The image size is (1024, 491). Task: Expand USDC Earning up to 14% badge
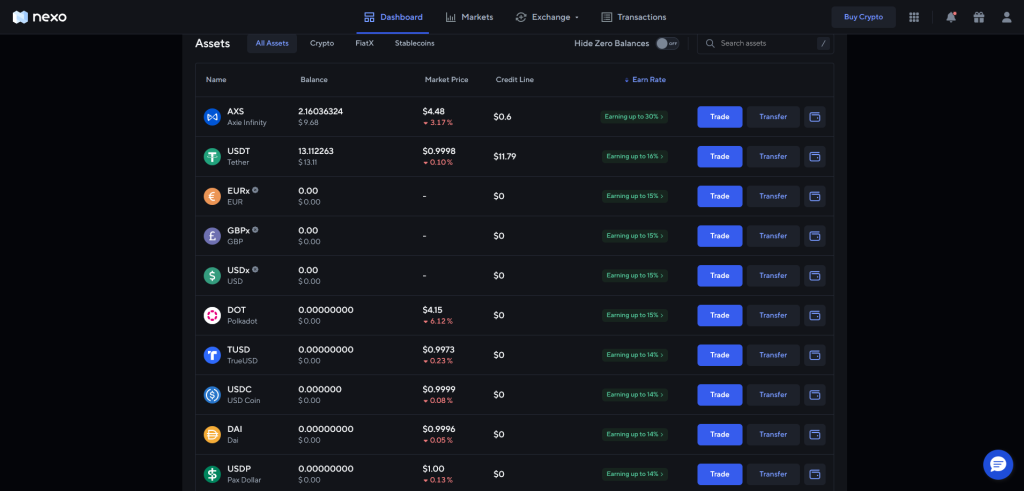point(635,394)
